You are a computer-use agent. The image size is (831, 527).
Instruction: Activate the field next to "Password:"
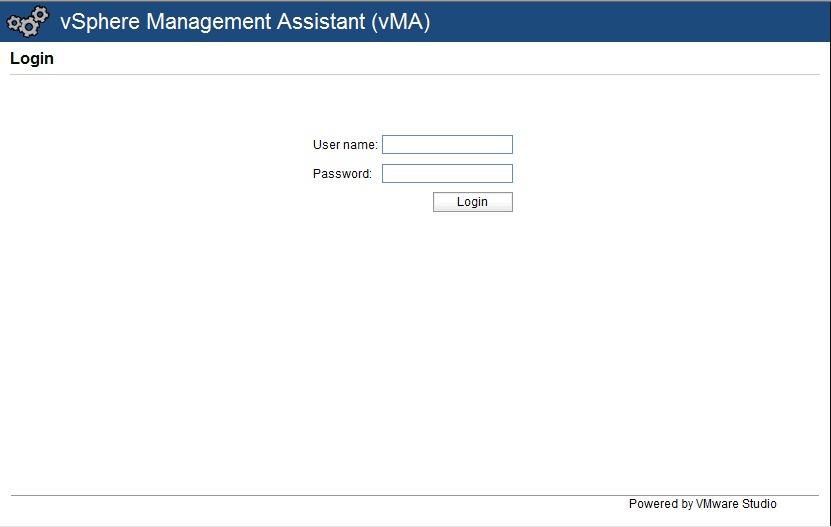pyautogui.click(x=447, y=174)
